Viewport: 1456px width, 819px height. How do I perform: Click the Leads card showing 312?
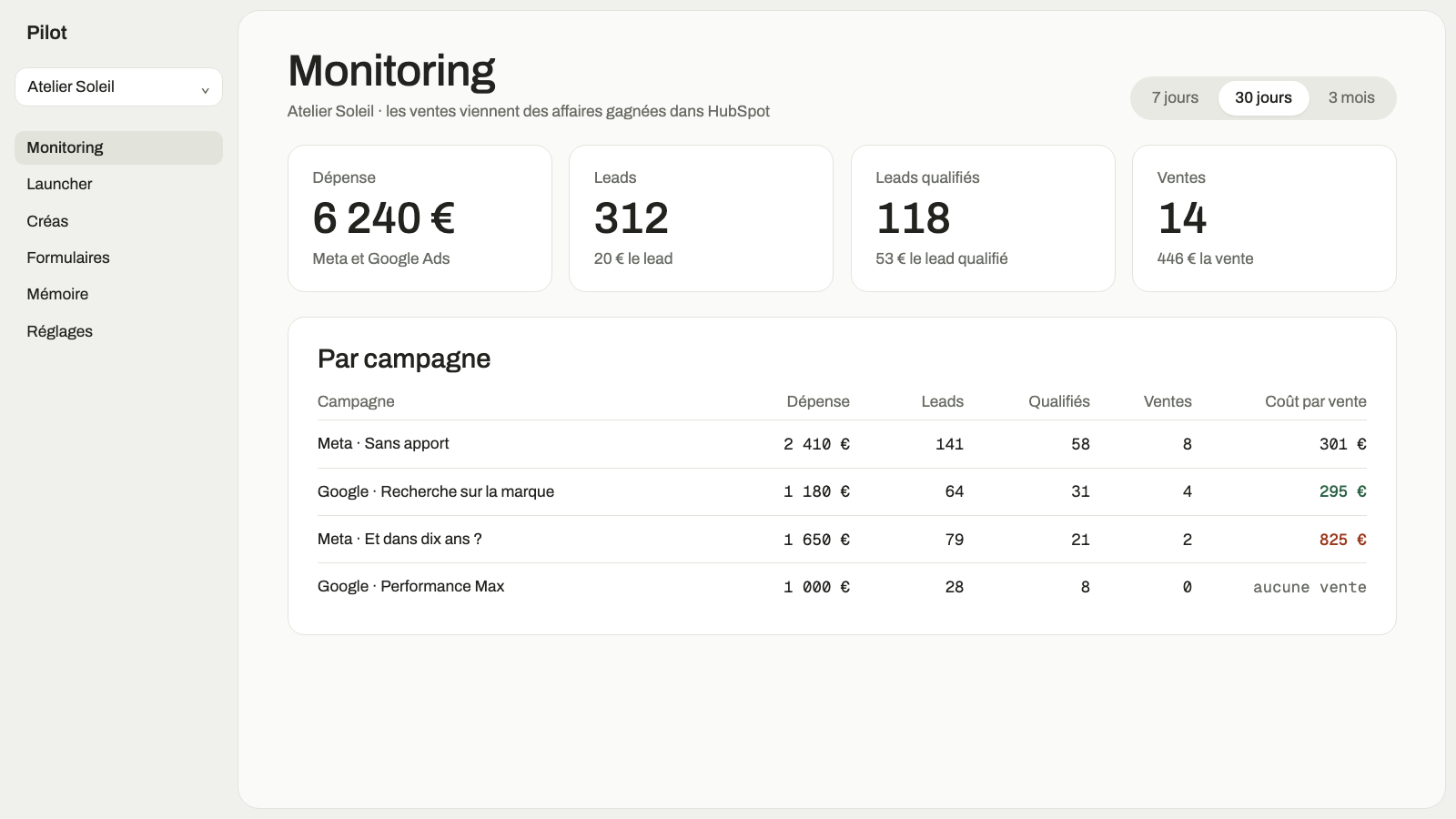point(701,218)
